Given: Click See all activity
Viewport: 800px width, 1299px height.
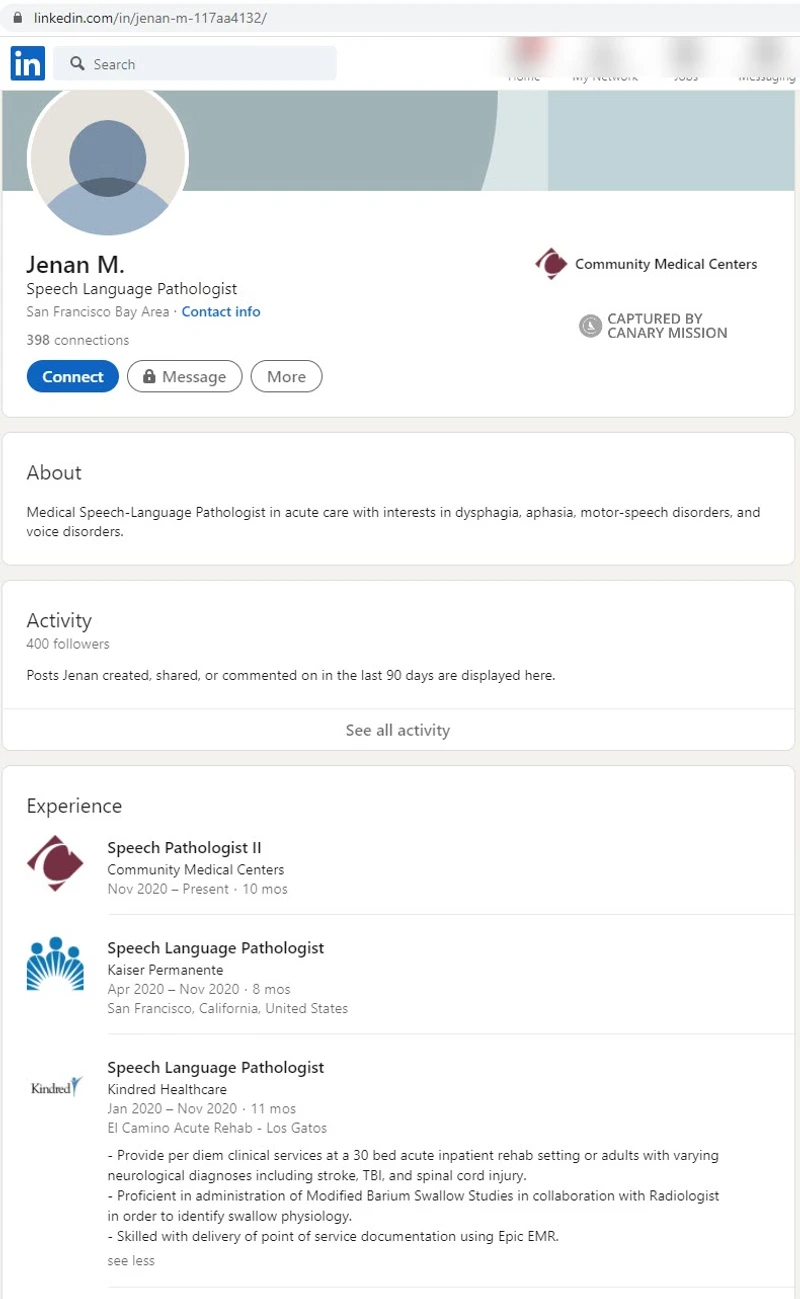Looking at the screenshot, I should 398,730.
